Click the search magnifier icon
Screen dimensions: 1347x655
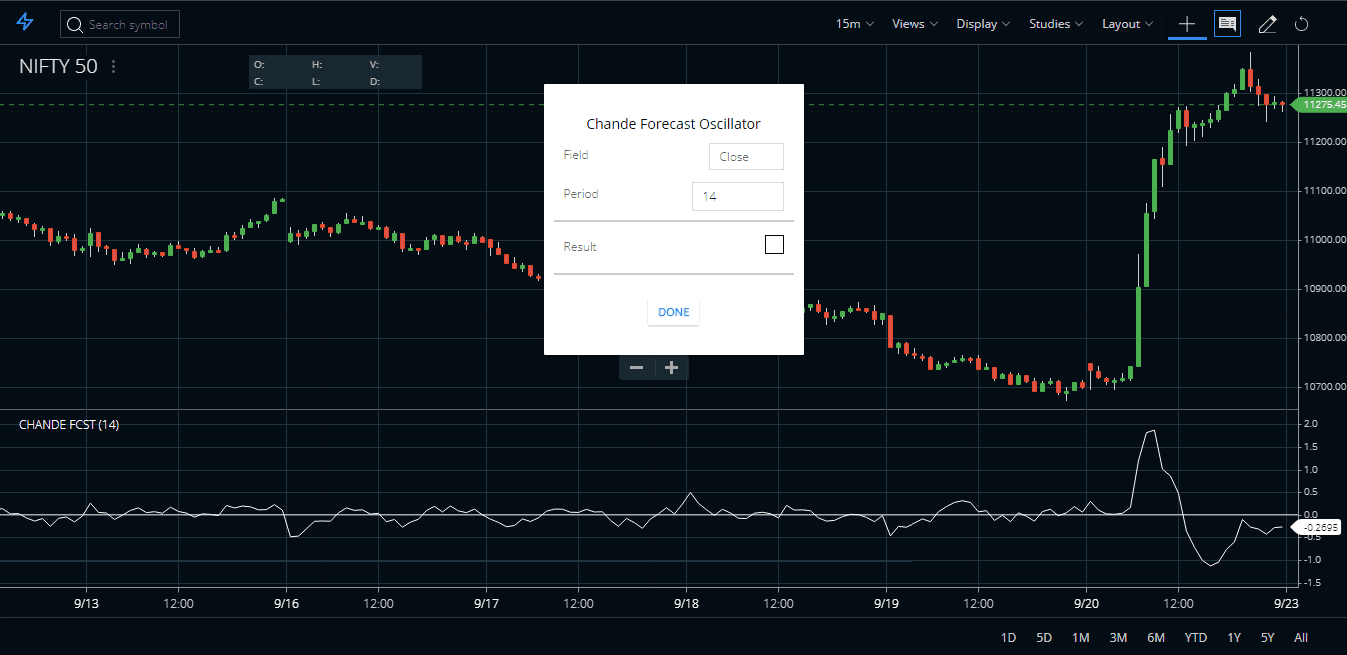(74, 25)
